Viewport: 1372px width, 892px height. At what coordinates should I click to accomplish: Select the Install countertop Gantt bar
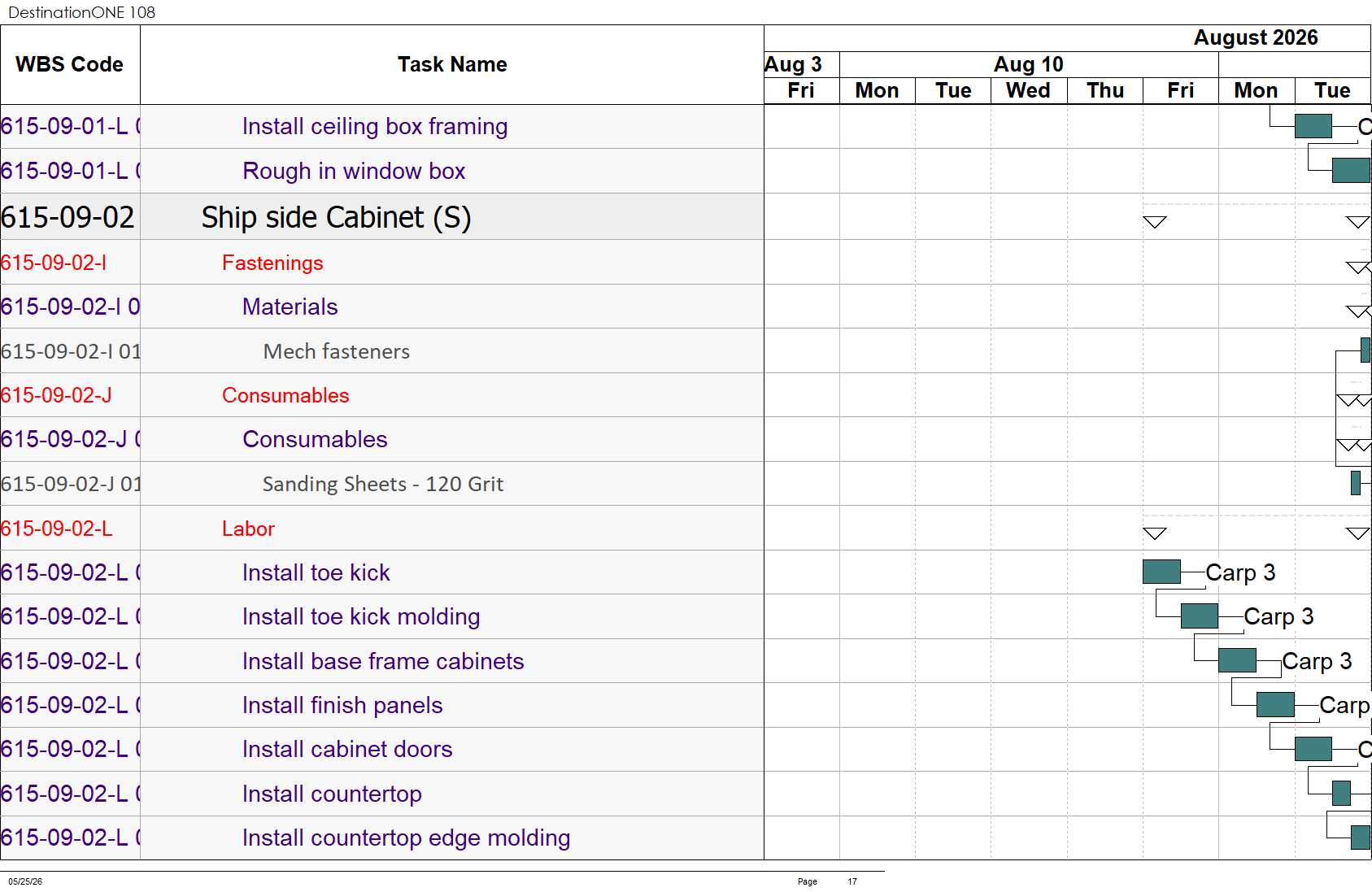(1341, 793)
